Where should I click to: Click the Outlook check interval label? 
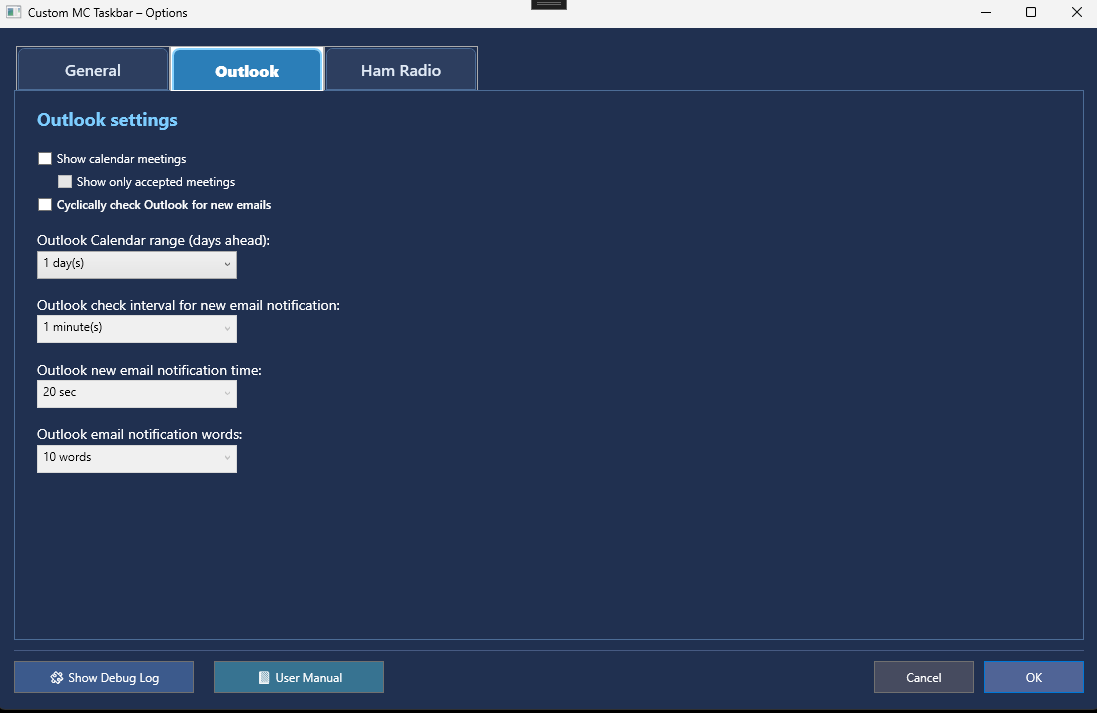pos(188,305)
